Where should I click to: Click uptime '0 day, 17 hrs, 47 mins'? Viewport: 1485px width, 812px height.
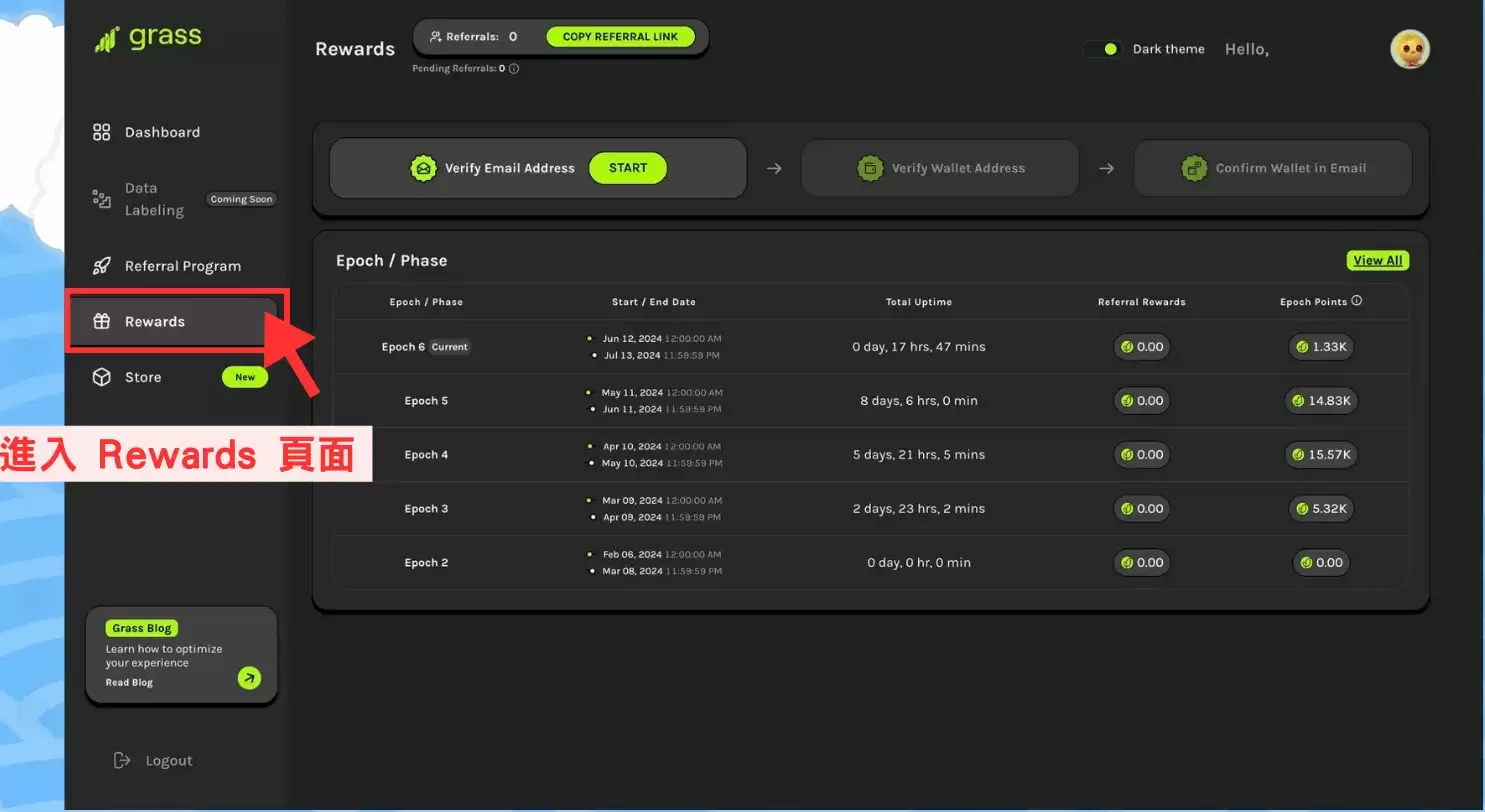click(x=919, y=347)
